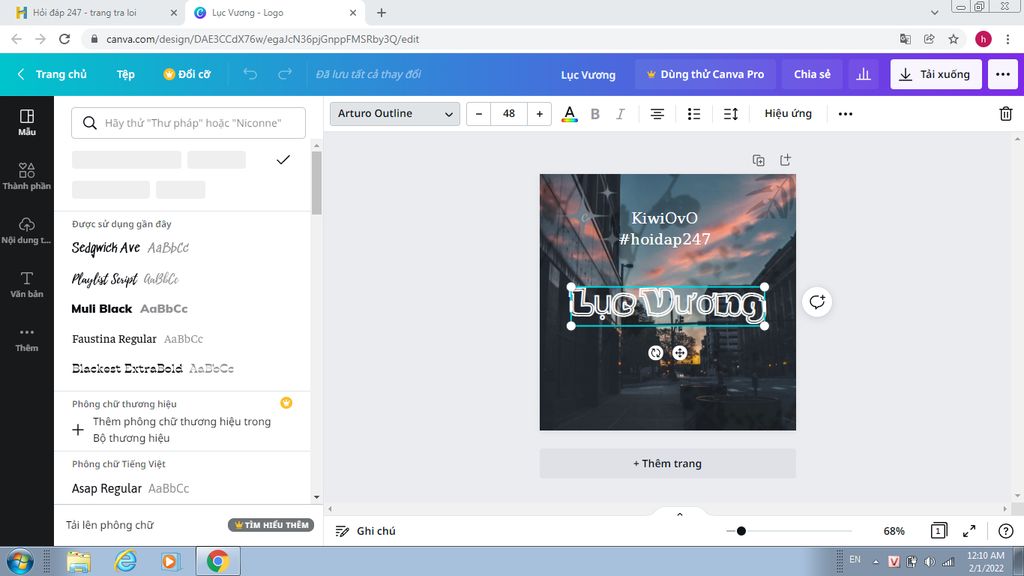Duplicate the page using copy icon
1024x576 pixels.
tap(758, 160)
